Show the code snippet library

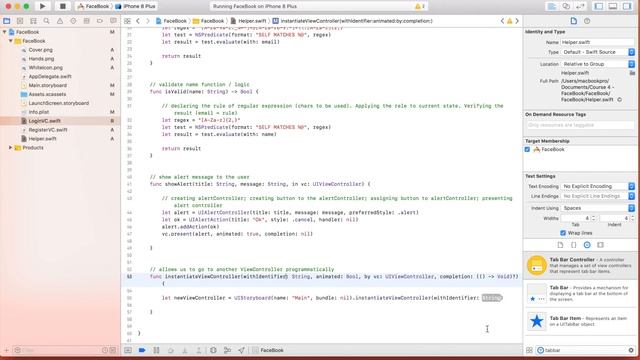coord(573,245)
